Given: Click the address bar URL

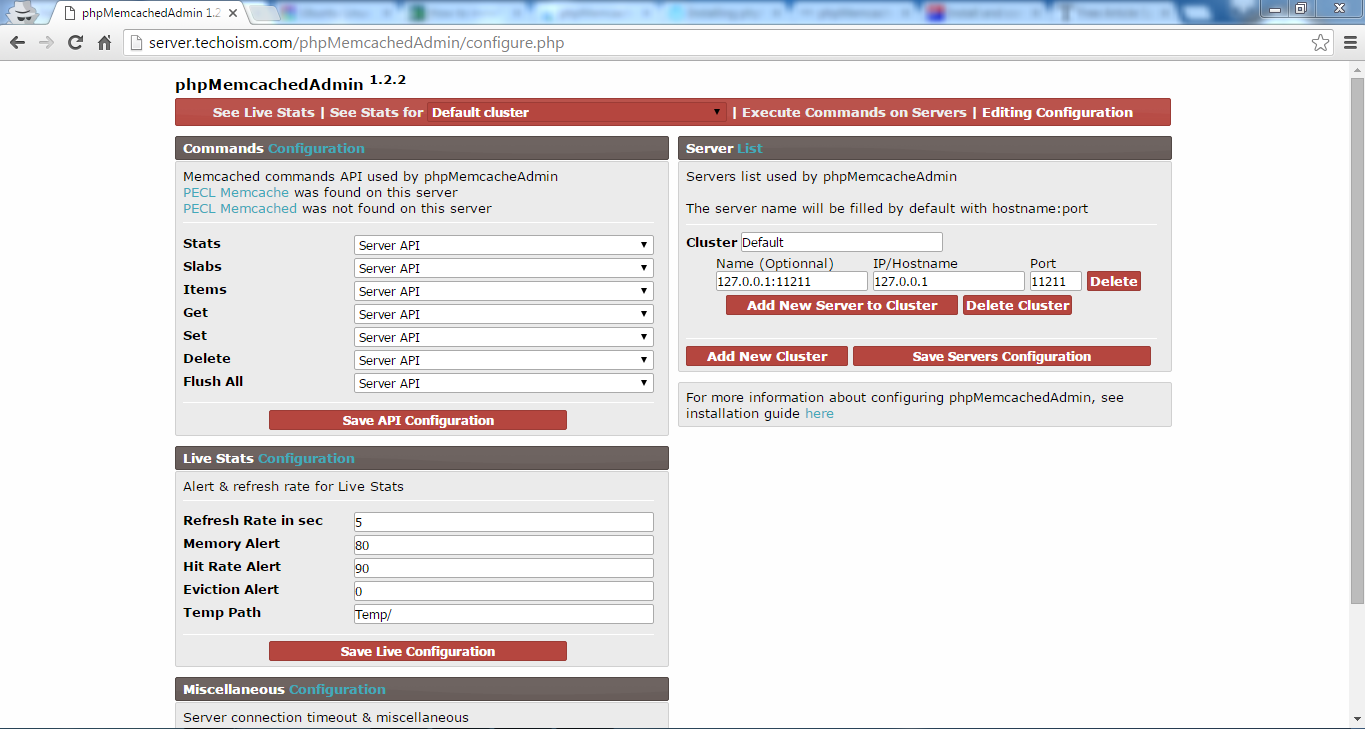Looking at the screenshot, I should (x=357, y=43).
